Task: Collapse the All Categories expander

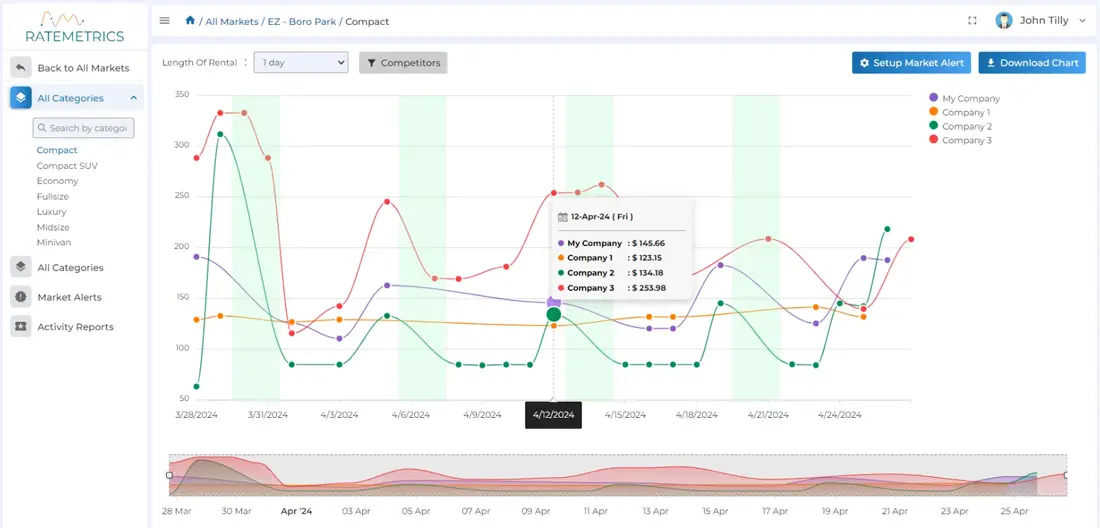Action: (133, 98)
